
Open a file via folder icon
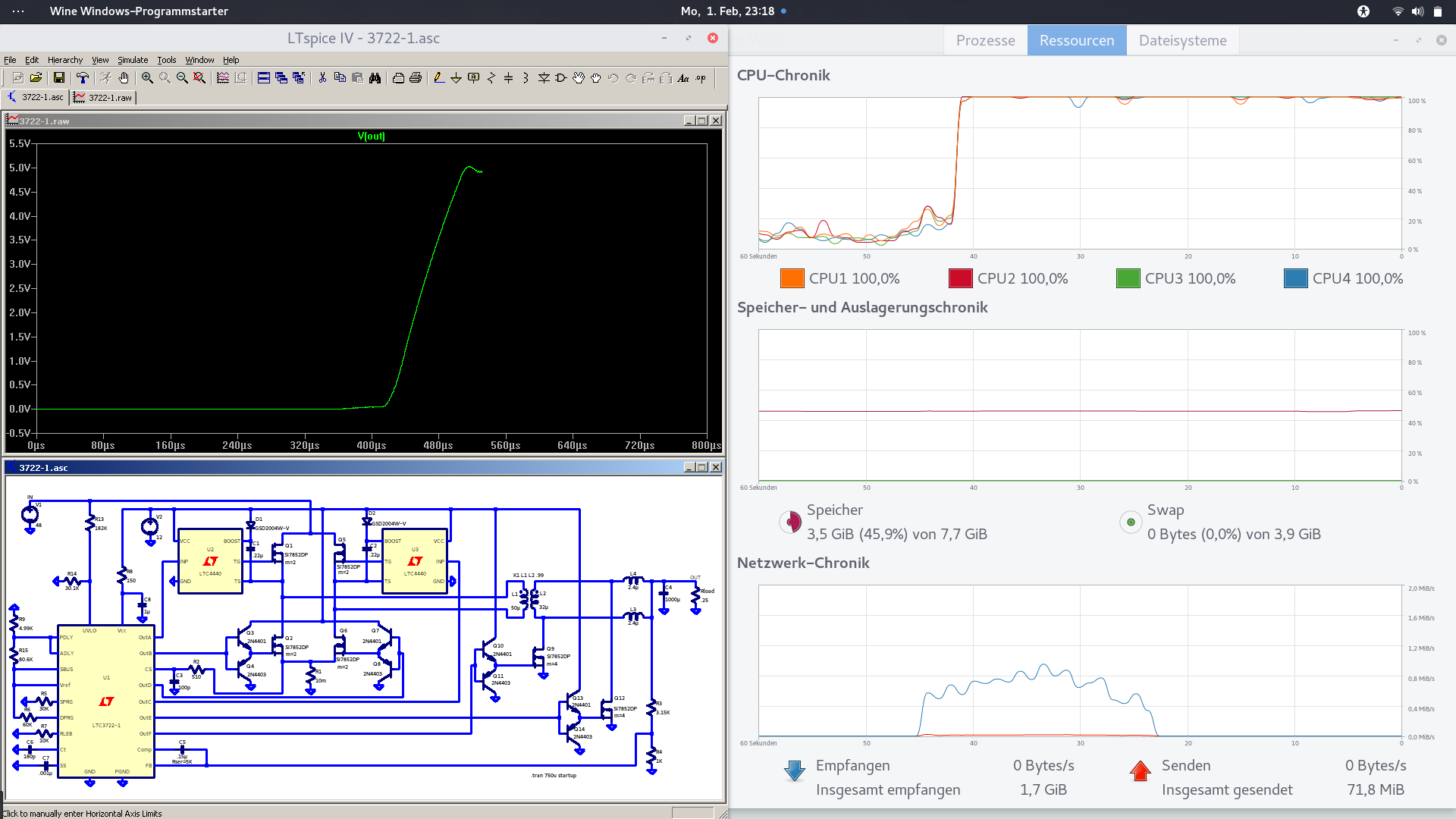[x=36, y=78]
